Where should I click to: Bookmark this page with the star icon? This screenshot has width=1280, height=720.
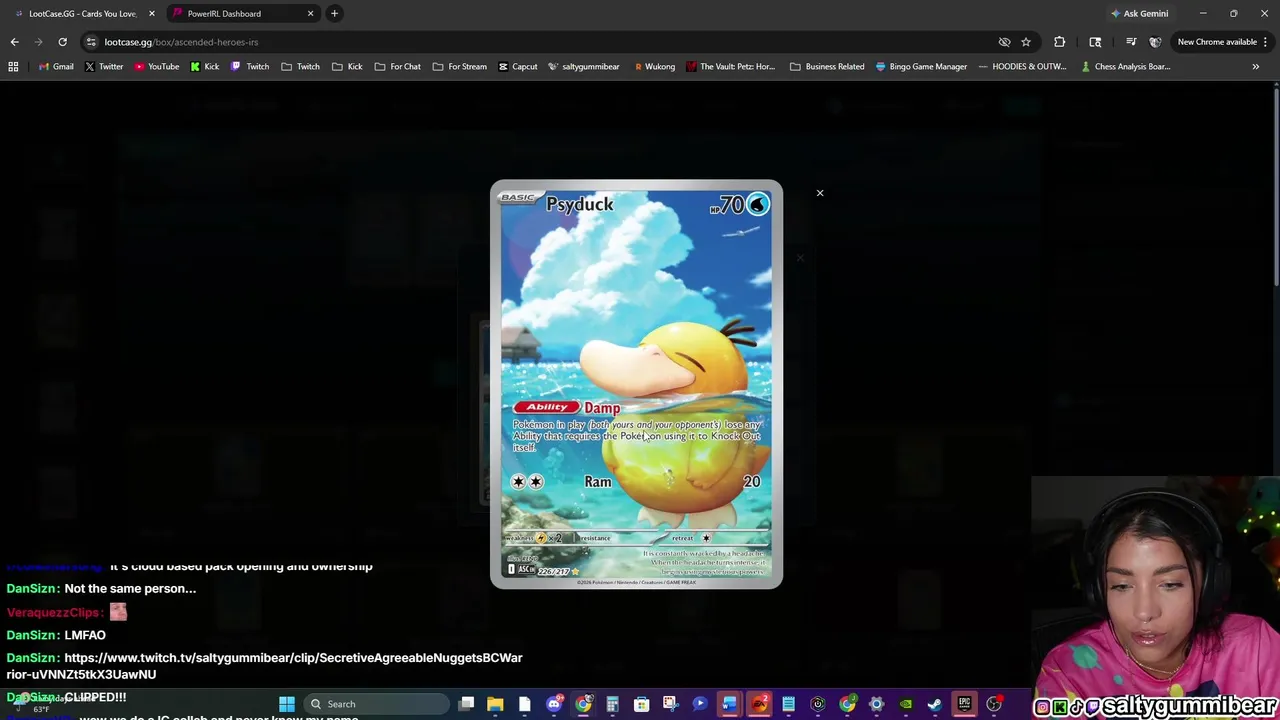(1026, 42)
